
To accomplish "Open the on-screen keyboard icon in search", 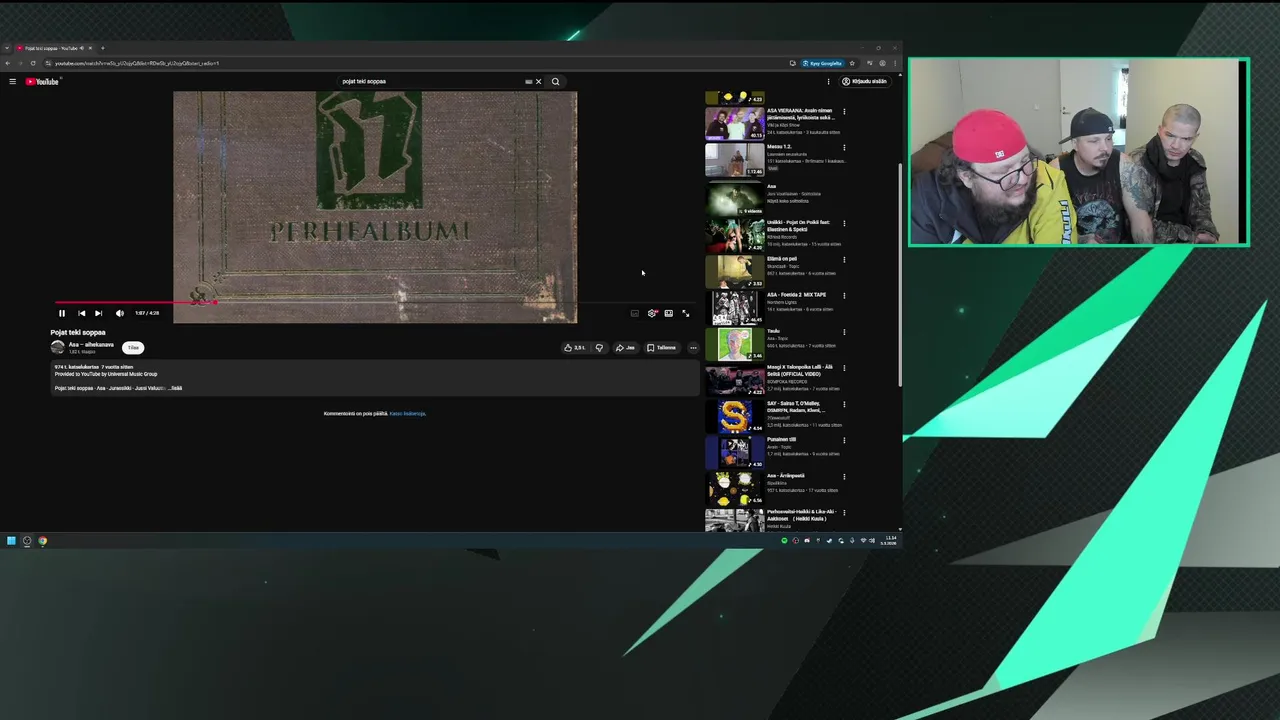I will pos(528,81).
